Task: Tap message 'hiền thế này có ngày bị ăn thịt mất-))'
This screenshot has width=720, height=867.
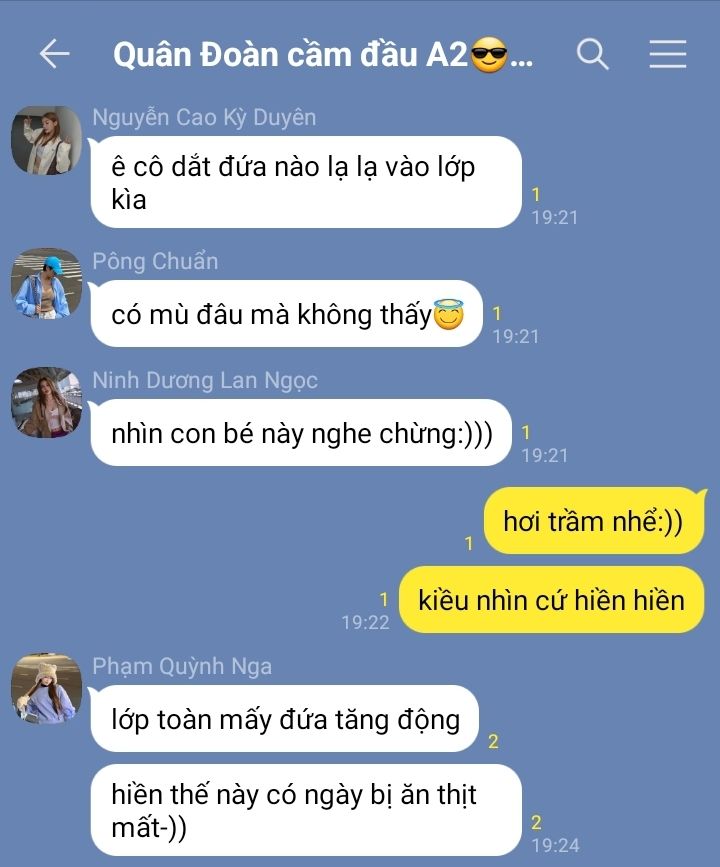Action: (x=306, y=810)
